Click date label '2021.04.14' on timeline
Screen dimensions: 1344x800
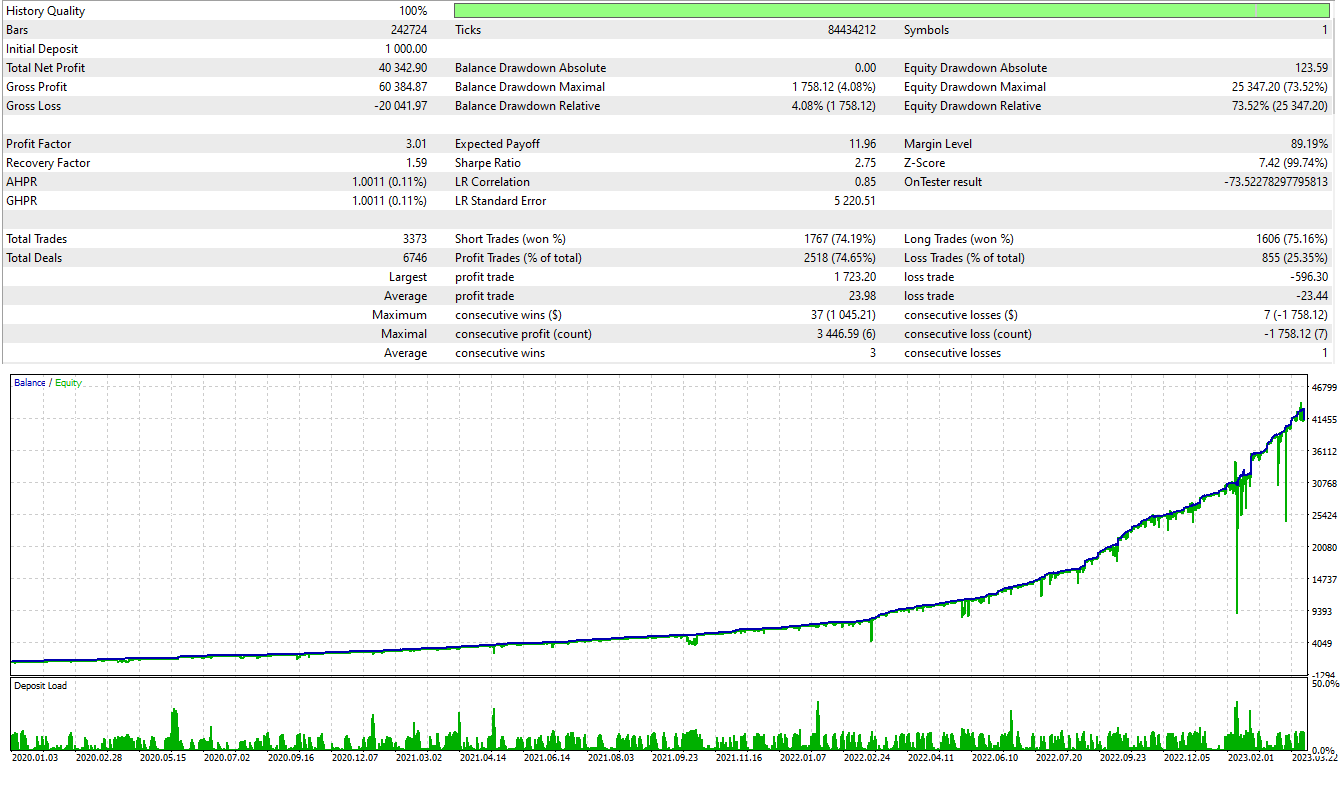click(x=484, y=758)
